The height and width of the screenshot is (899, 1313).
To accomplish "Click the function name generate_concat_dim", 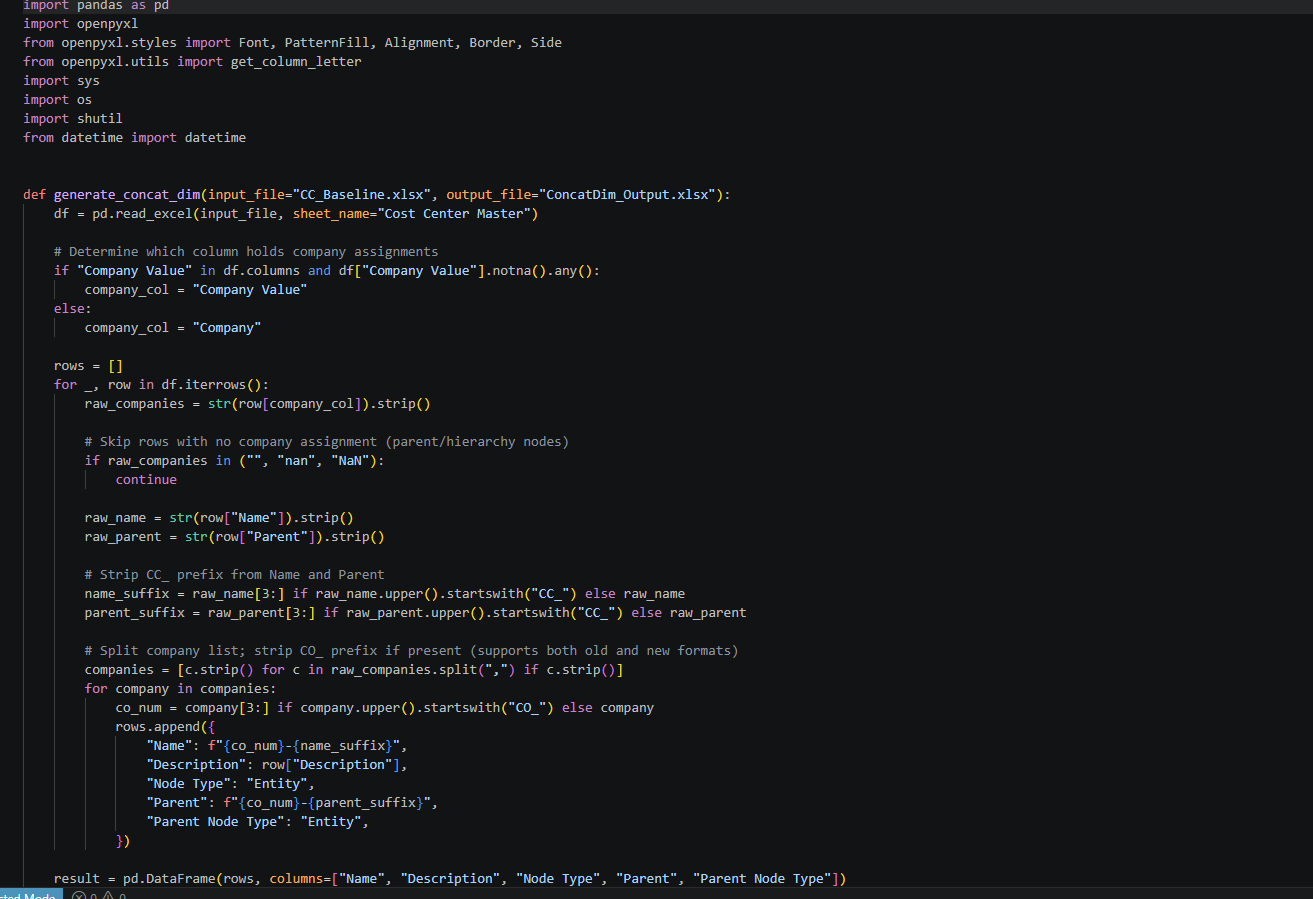I will point(127,195).
